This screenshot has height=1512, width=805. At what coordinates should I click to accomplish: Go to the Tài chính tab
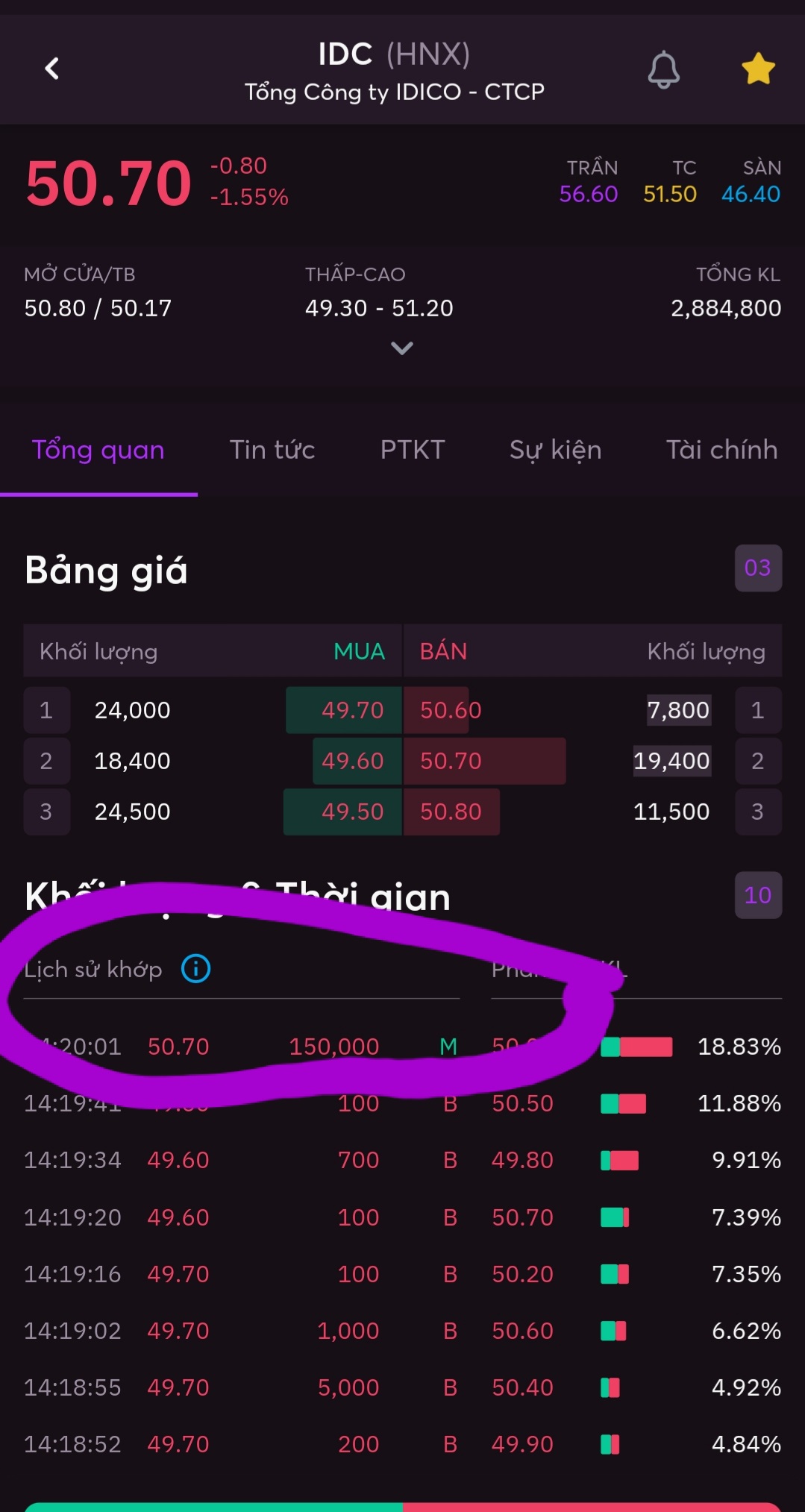[x=721, y=450]
